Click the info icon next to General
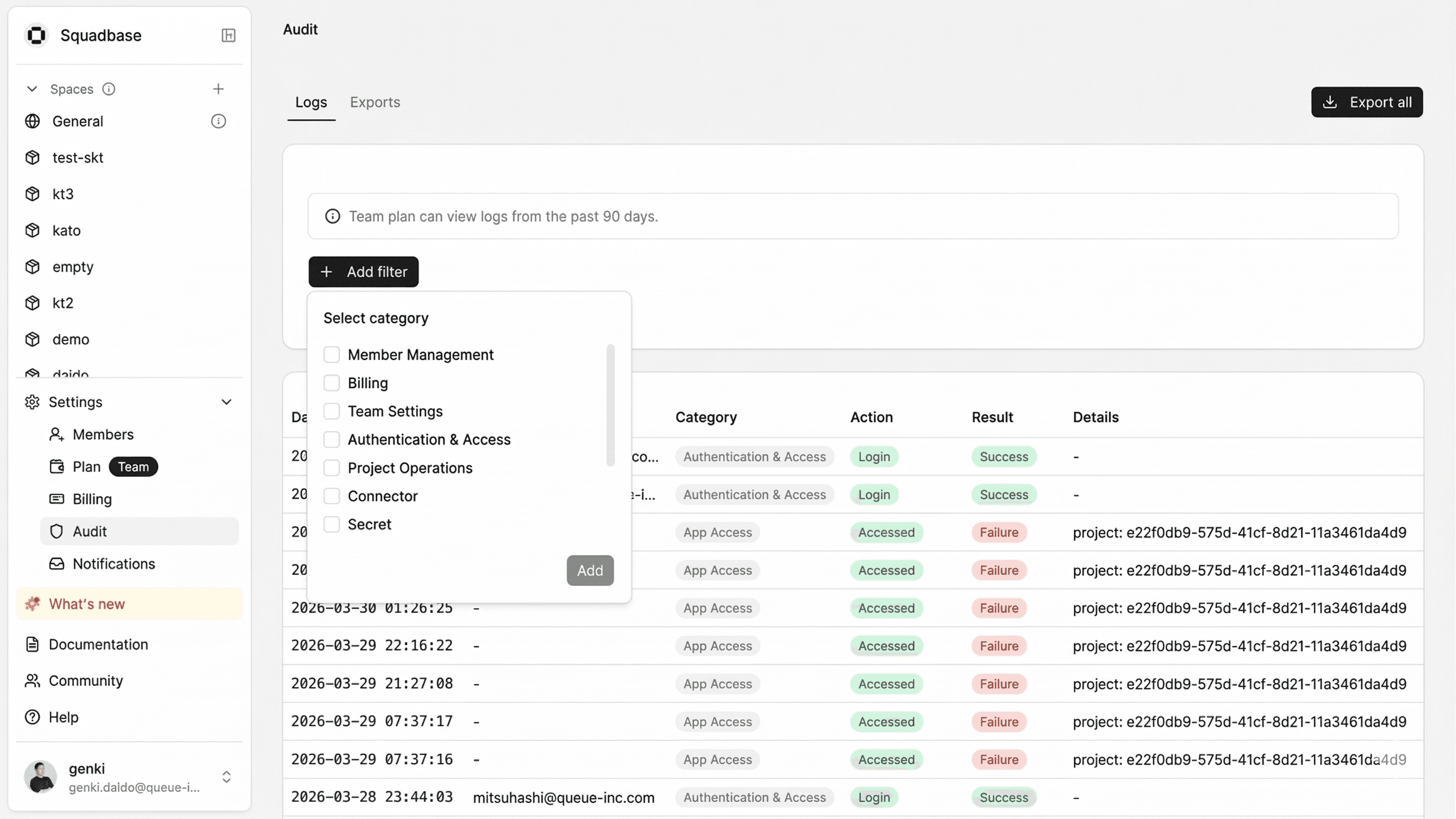The image size is (1456, 819). (218, 121)
